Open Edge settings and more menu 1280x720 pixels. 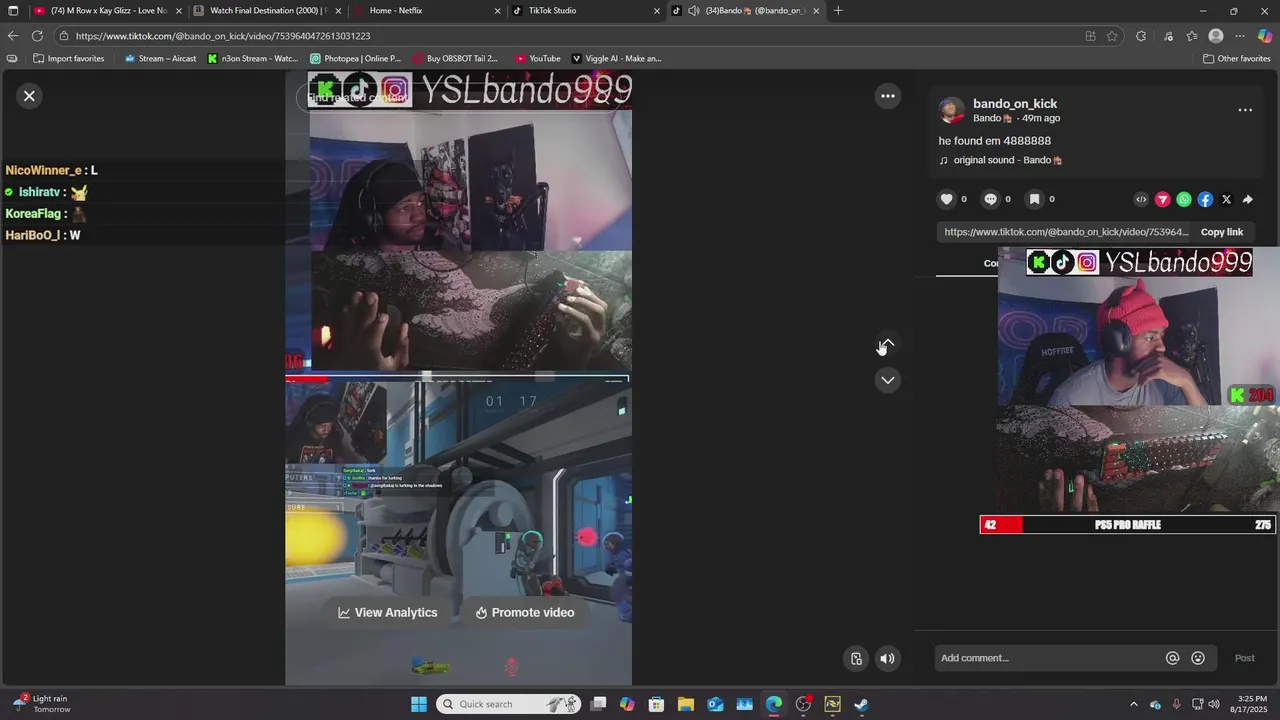(x=1240, y=36)
